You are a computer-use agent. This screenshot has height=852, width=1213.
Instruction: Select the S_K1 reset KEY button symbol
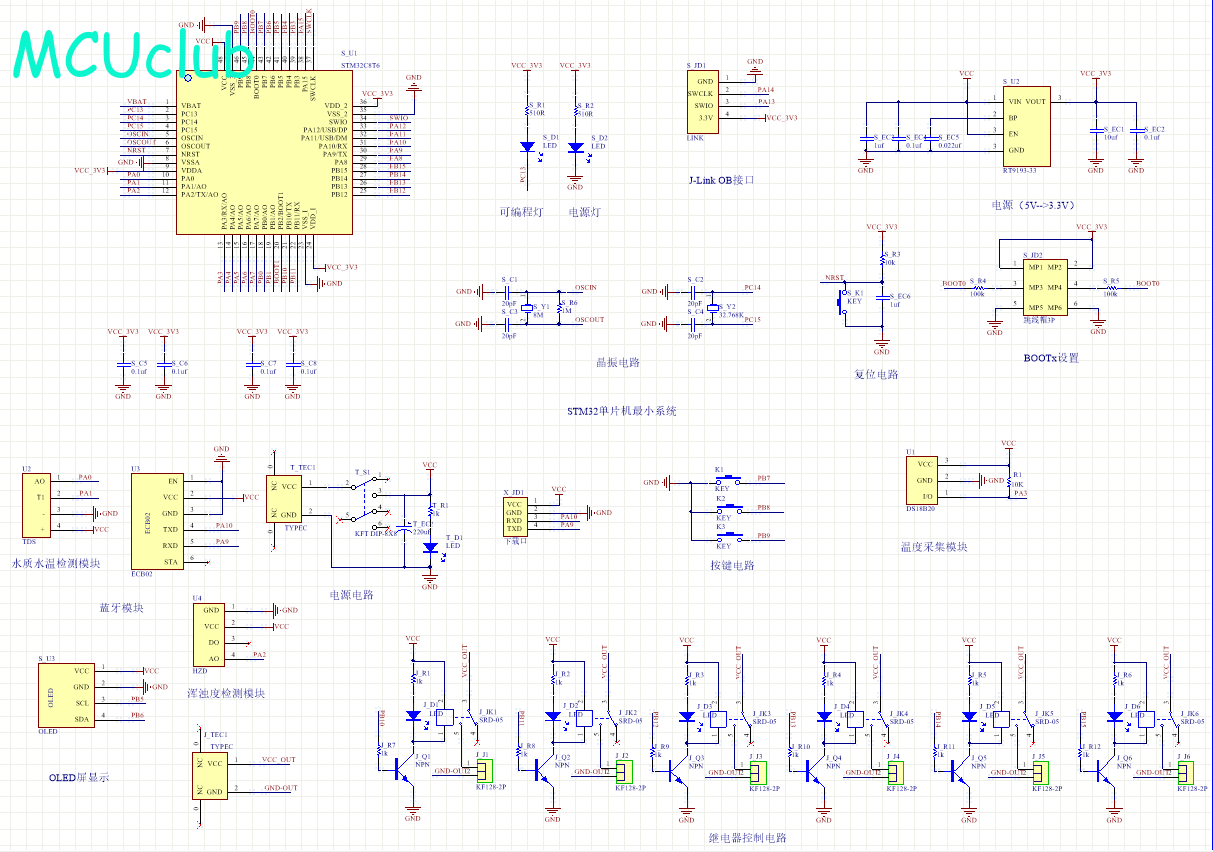coord(842,300)
